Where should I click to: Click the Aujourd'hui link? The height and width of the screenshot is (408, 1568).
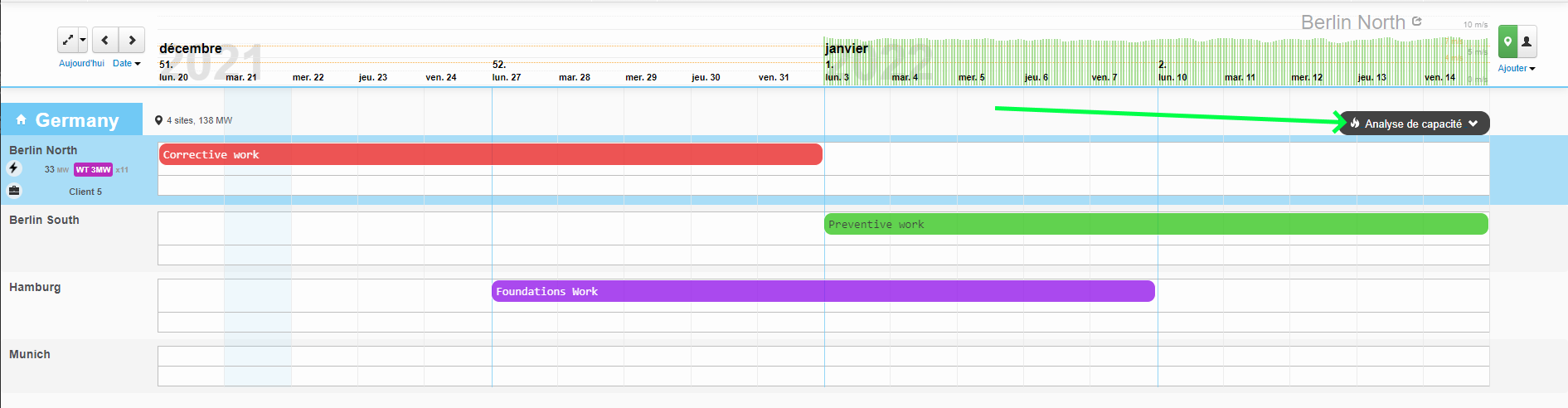coord(81,63)
